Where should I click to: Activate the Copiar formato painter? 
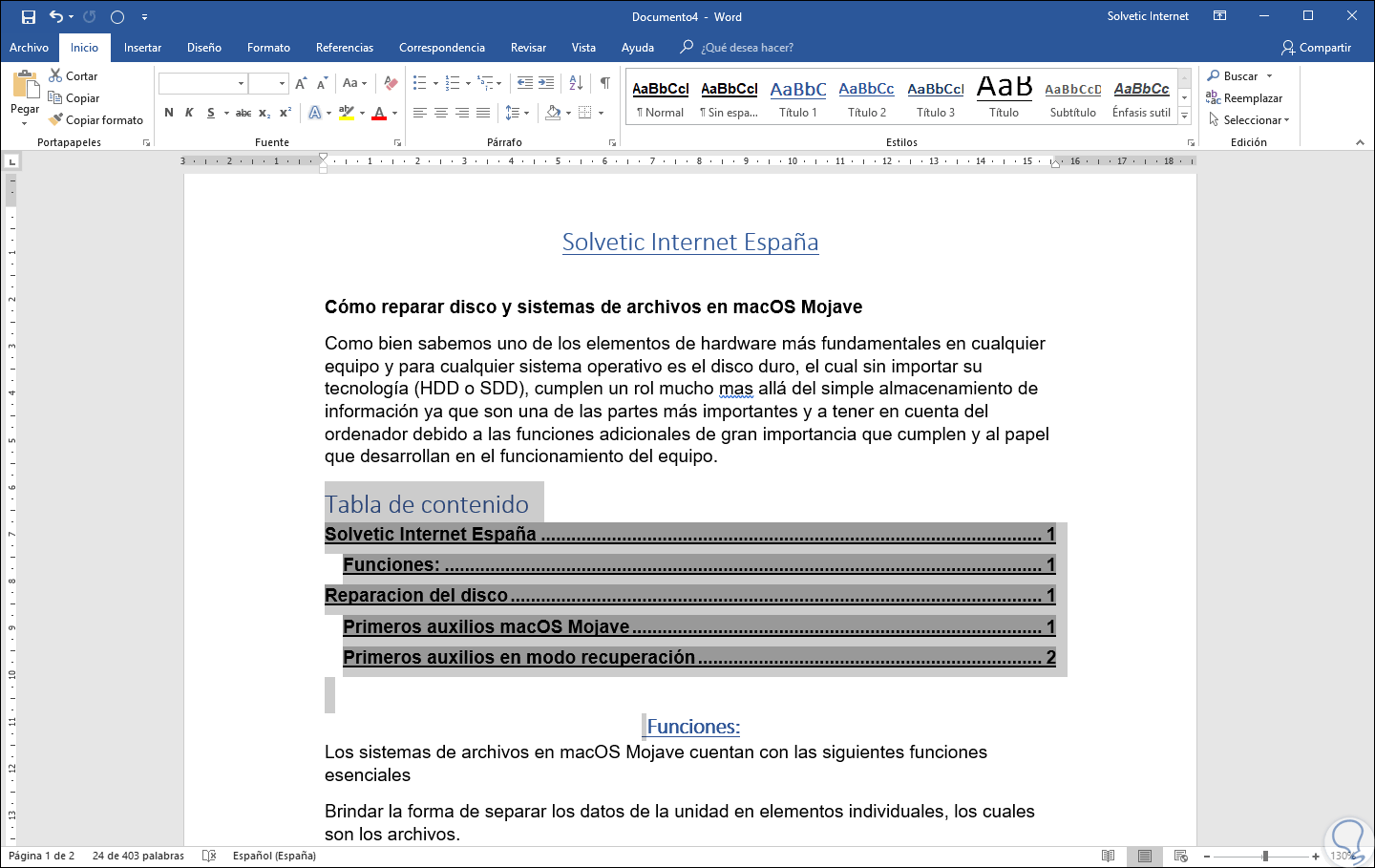[x=96, y=120]
